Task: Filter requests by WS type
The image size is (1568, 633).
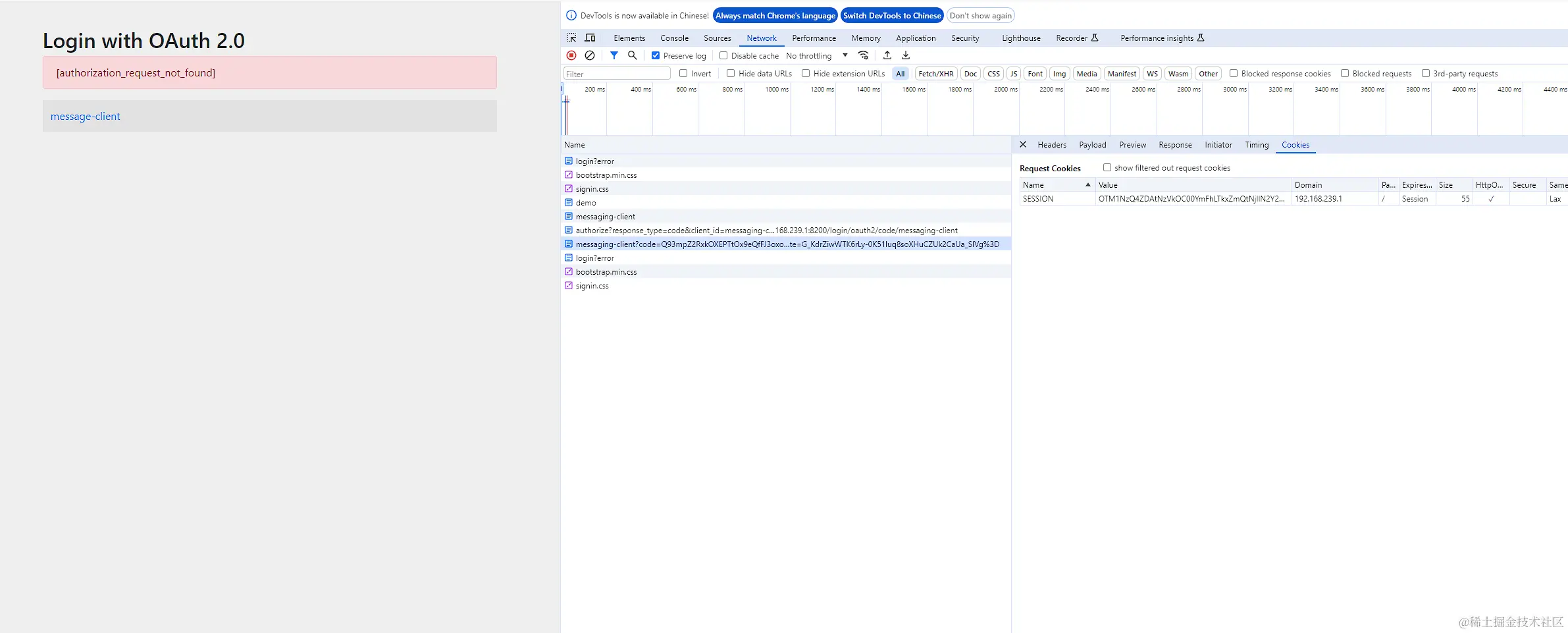Action: (x=1153, y=74)
